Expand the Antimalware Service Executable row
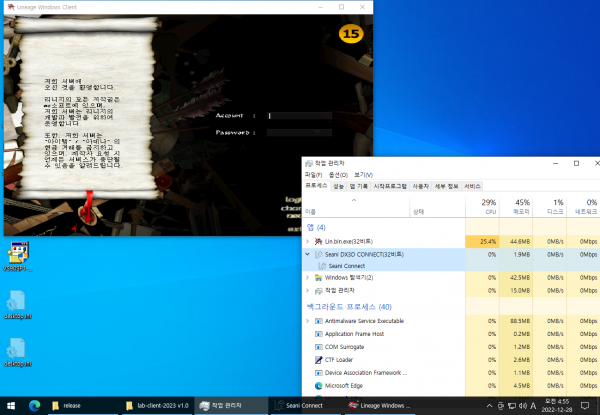Screen dimensions: 600x415 coord(308,321)
